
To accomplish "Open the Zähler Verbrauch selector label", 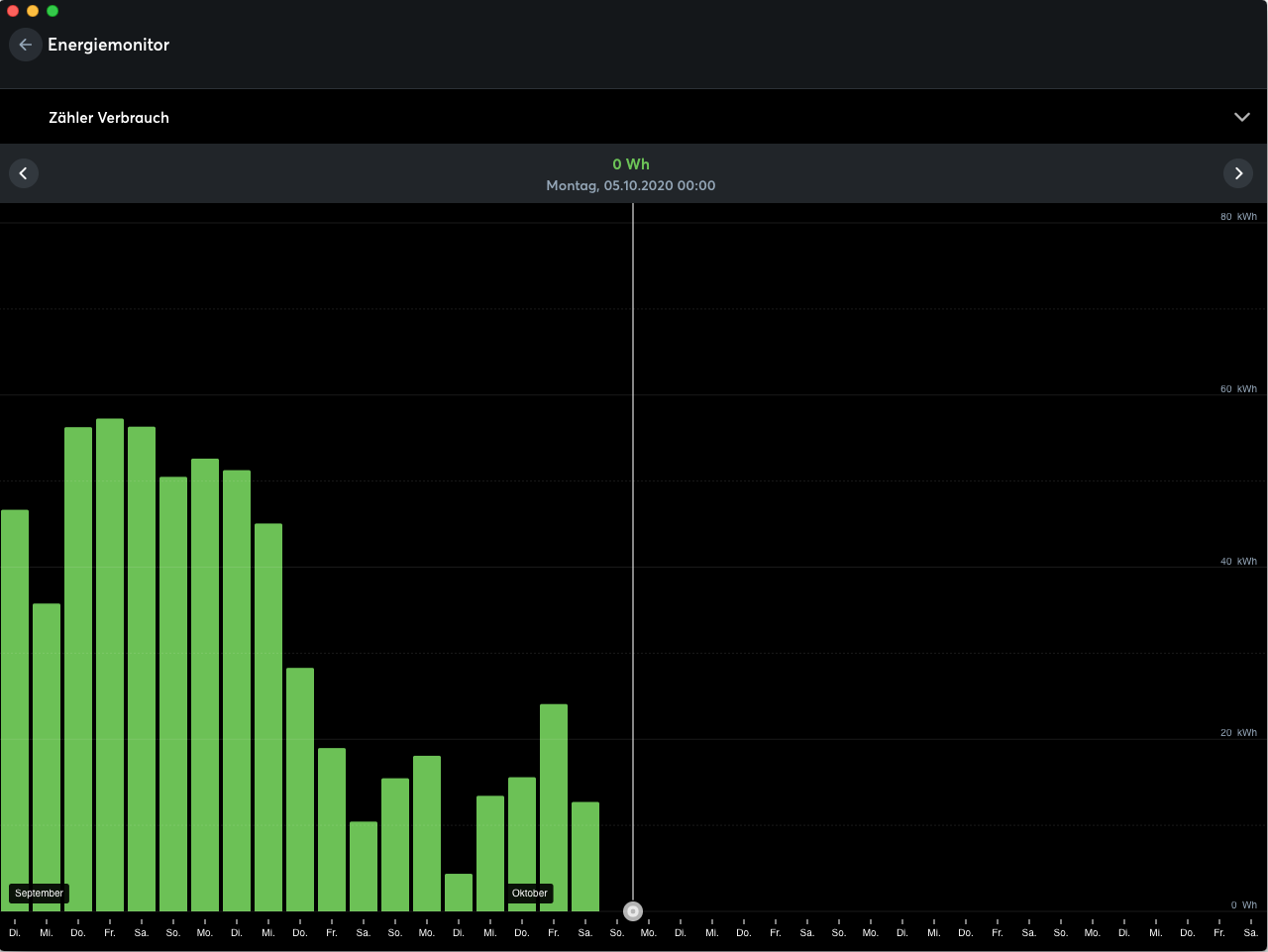I will pyautogui.click(x=109, y=118).
